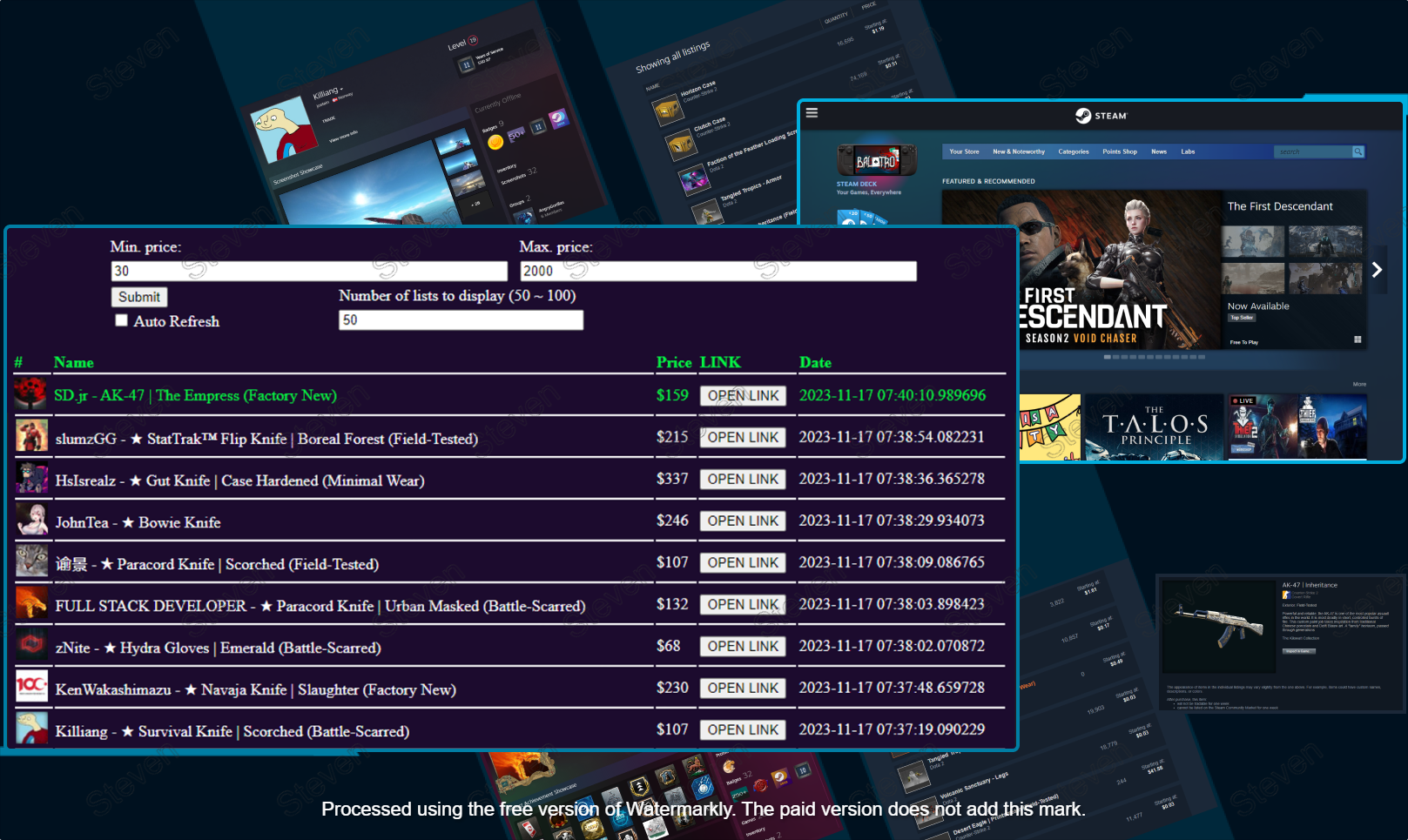Click the cat avatar in Paracord Scorched row
The height and width of the screenshot is (840, 1408).
pyautogui.click(x=32, y=561)
